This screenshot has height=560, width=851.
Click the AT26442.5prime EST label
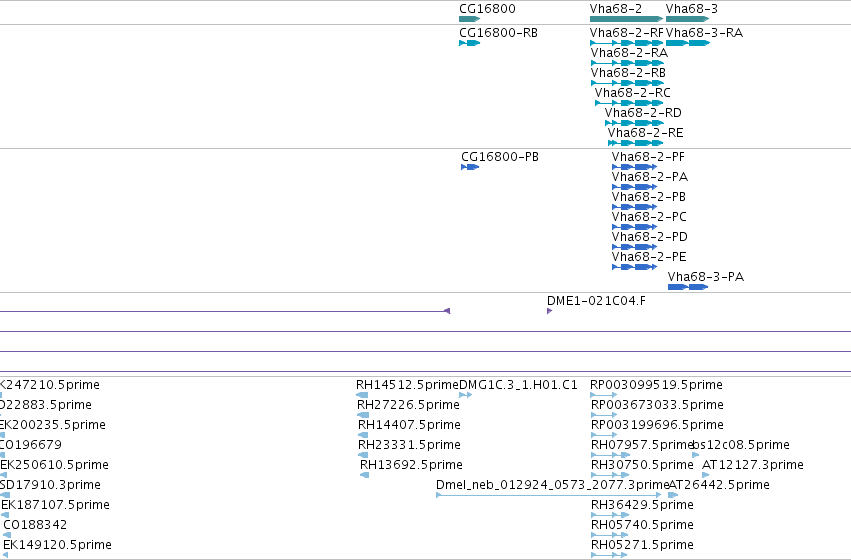pyautogui.click(x=719, y=485)
